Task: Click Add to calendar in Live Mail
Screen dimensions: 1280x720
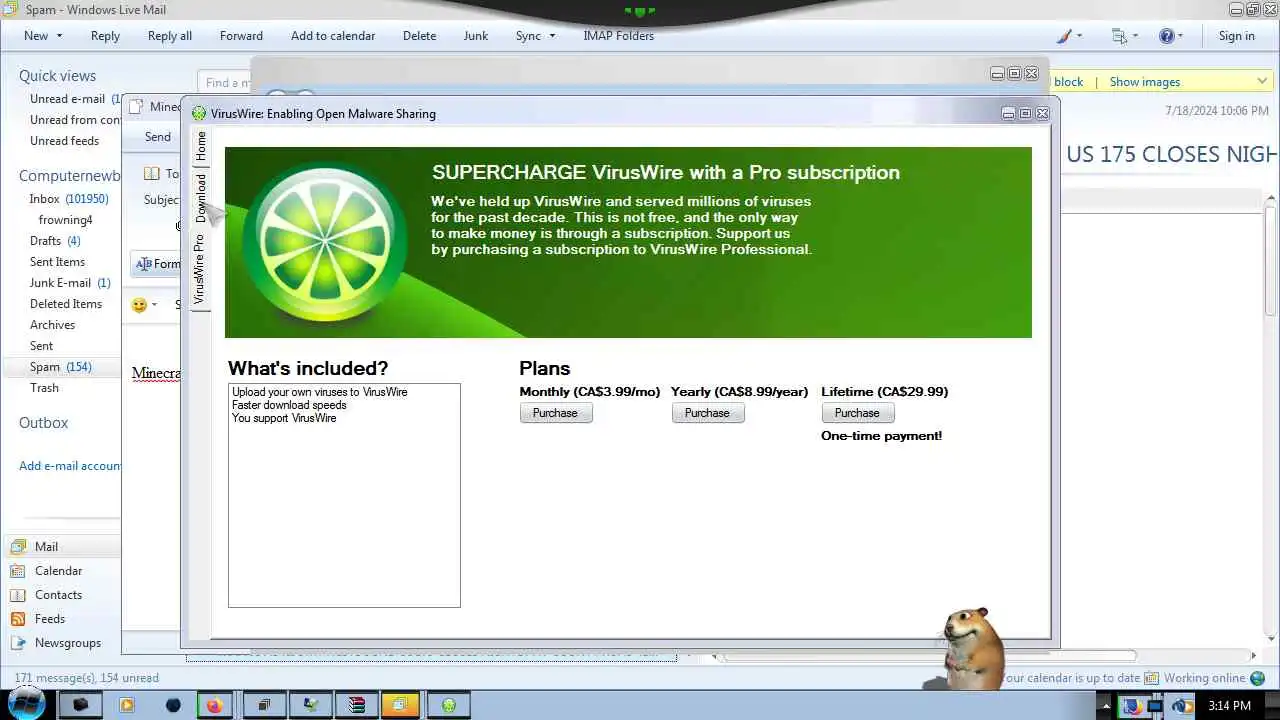Action: click(x=333, y=36)
